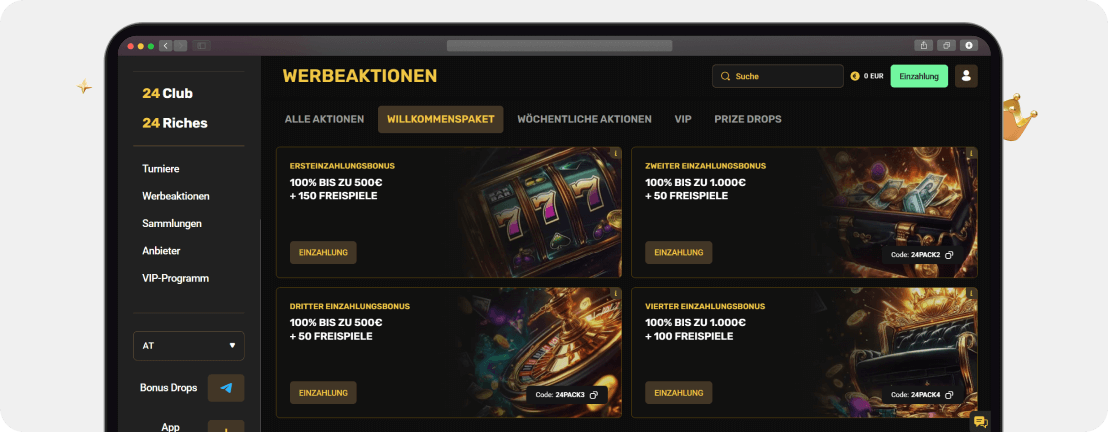This screenshot has width=1108, height=432.
Task: Open the user profile icon
Action: [x=966, y=76]
